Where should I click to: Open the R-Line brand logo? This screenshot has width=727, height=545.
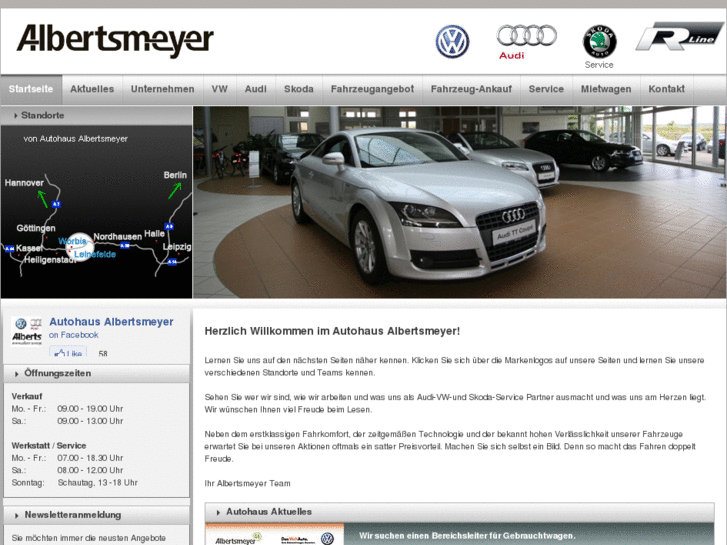click(679, 36)
